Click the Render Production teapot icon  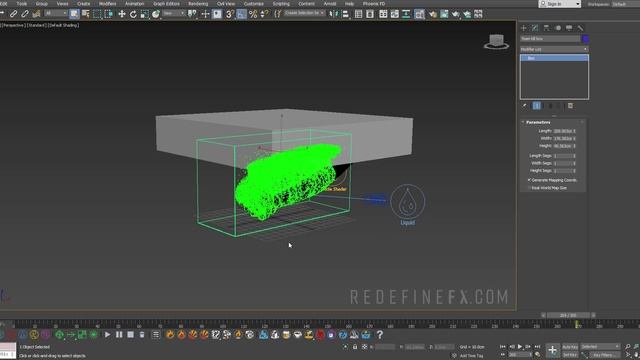(x=456, y=14)
